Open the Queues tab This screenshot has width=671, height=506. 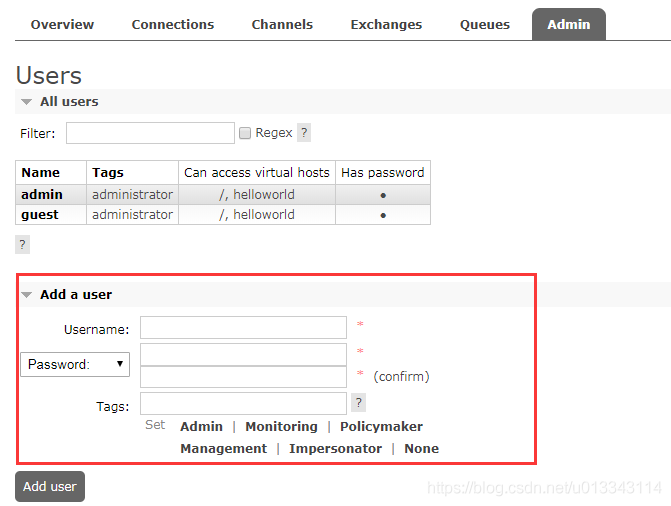pyautogui.click(x=485, y=25)
